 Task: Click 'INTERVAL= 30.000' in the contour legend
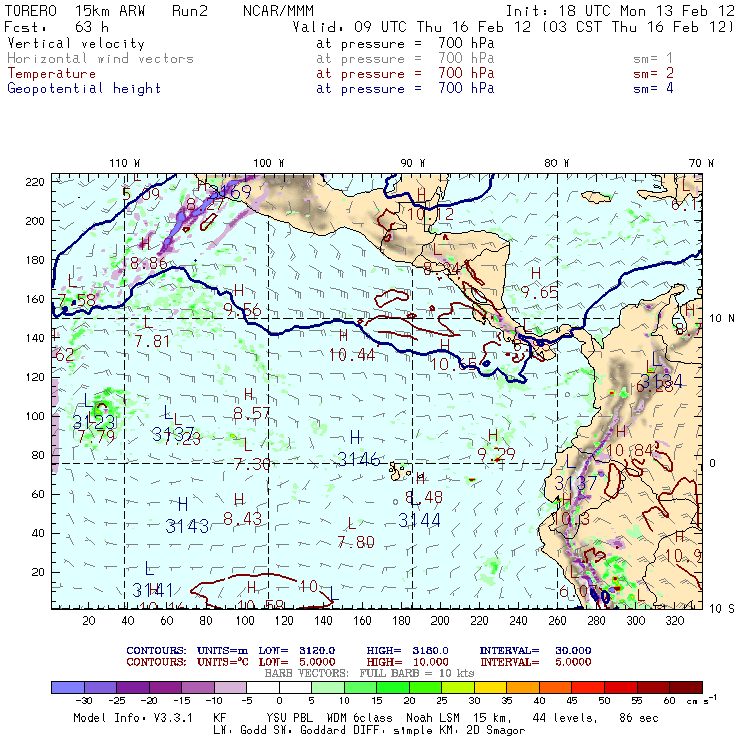point(536,651)
